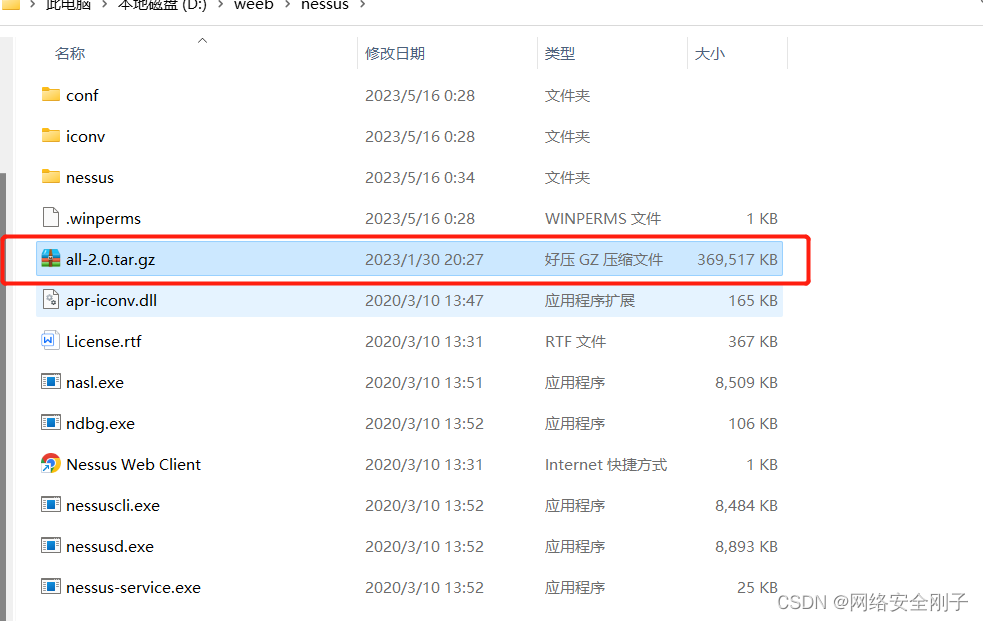Select the nessusd.exe file name
Image resolution: width=983 pixels, height=621 pixels.
click(x=110, y=547)
